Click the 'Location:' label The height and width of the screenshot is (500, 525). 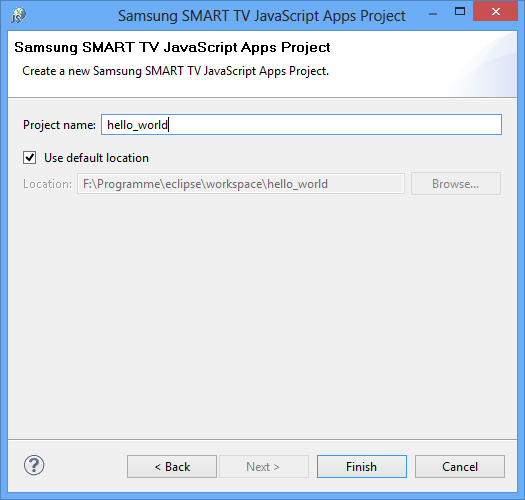pyautogui.click(x=47, y=184)
